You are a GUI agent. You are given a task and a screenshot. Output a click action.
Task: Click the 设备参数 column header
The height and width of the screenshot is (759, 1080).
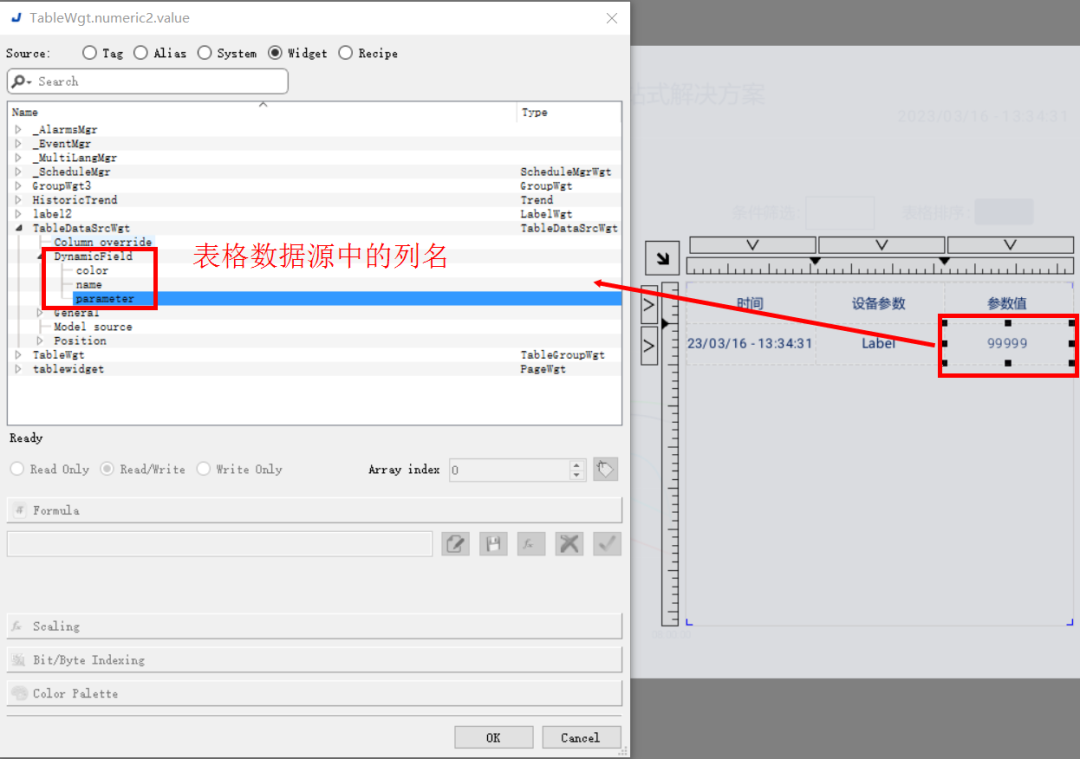(879, 304)
